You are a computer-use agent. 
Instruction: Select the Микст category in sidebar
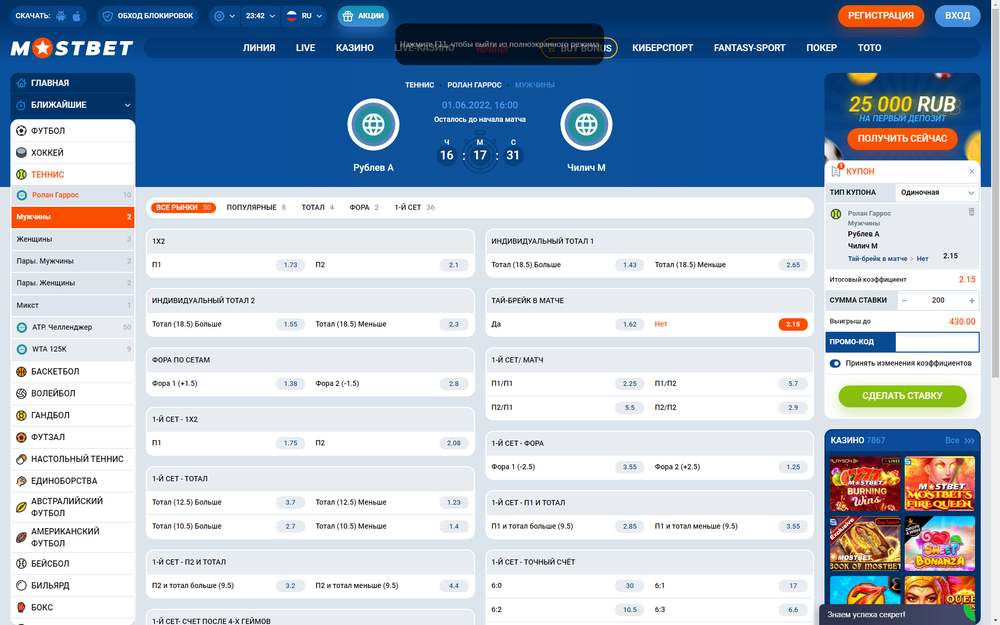click(x=73, y=305)
